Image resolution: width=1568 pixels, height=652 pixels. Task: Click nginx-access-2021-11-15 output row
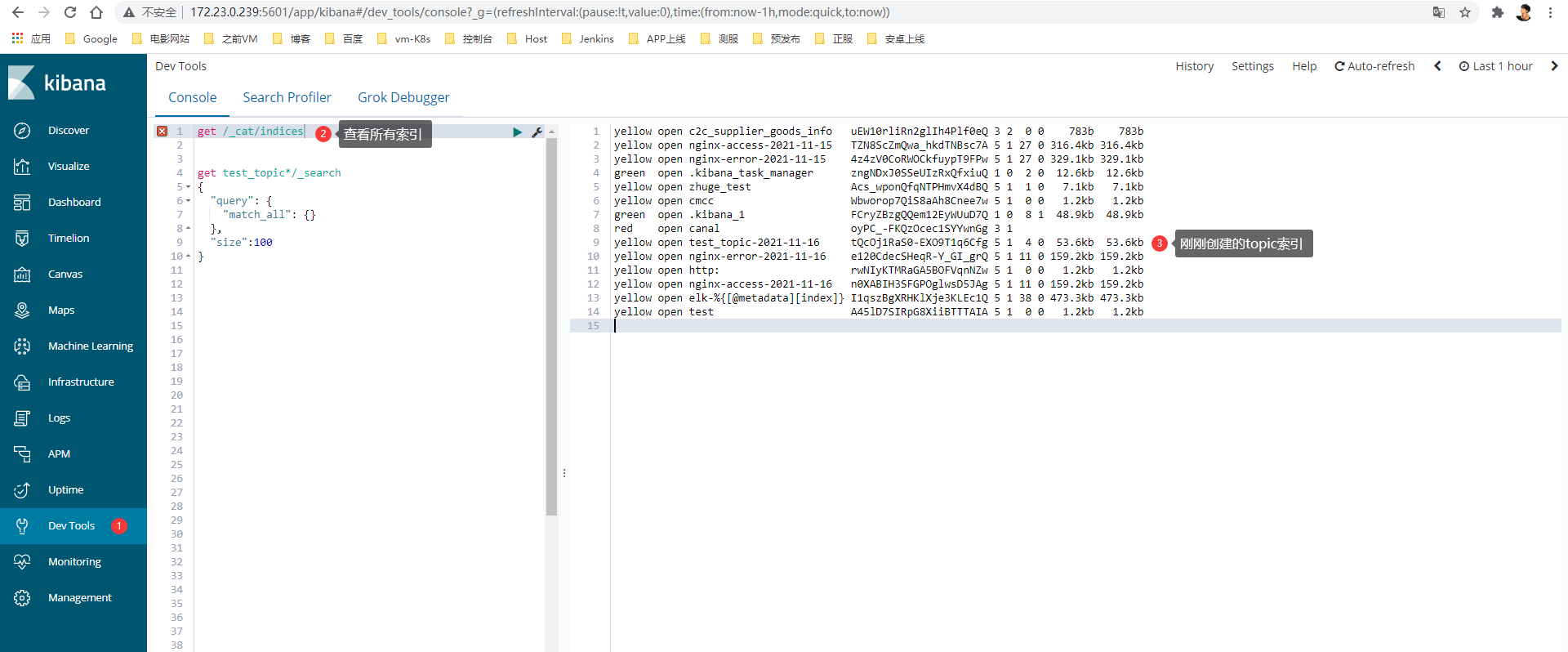click(x=879, y=145)
